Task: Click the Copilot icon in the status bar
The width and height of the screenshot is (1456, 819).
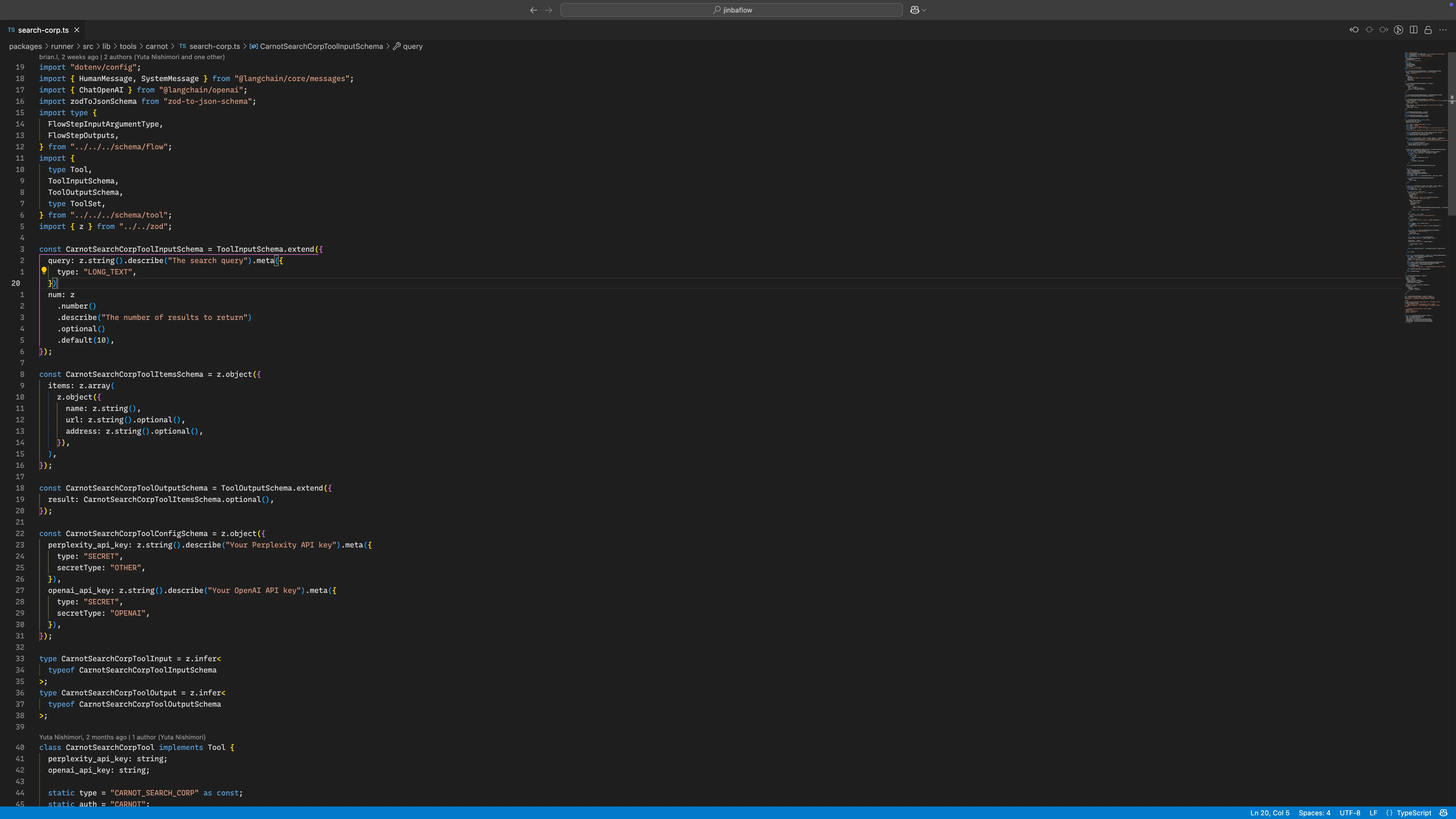Action: tap(1443, 813)
